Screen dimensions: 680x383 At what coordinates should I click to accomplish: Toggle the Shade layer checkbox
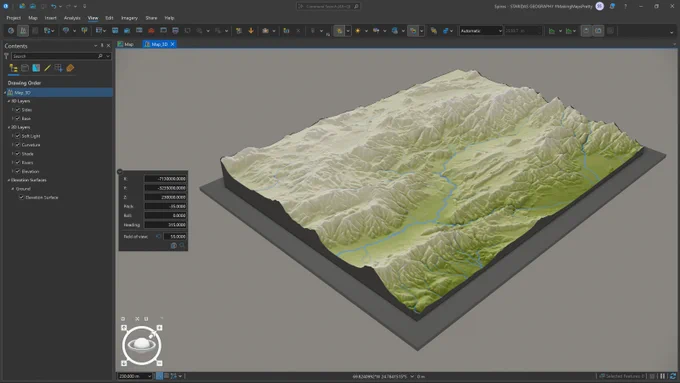18,154
